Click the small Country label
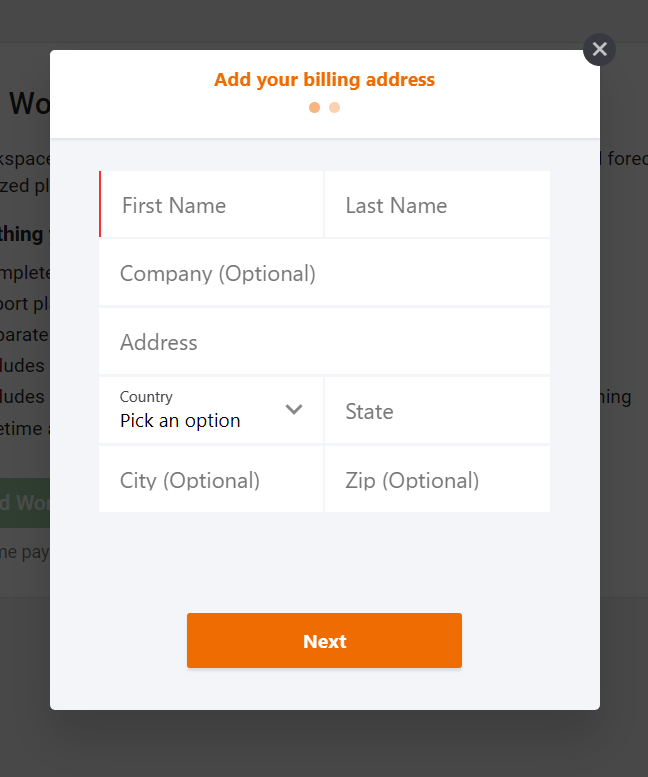Image resolution: width=648 pixels, height=777 pixels. [146, 396]
